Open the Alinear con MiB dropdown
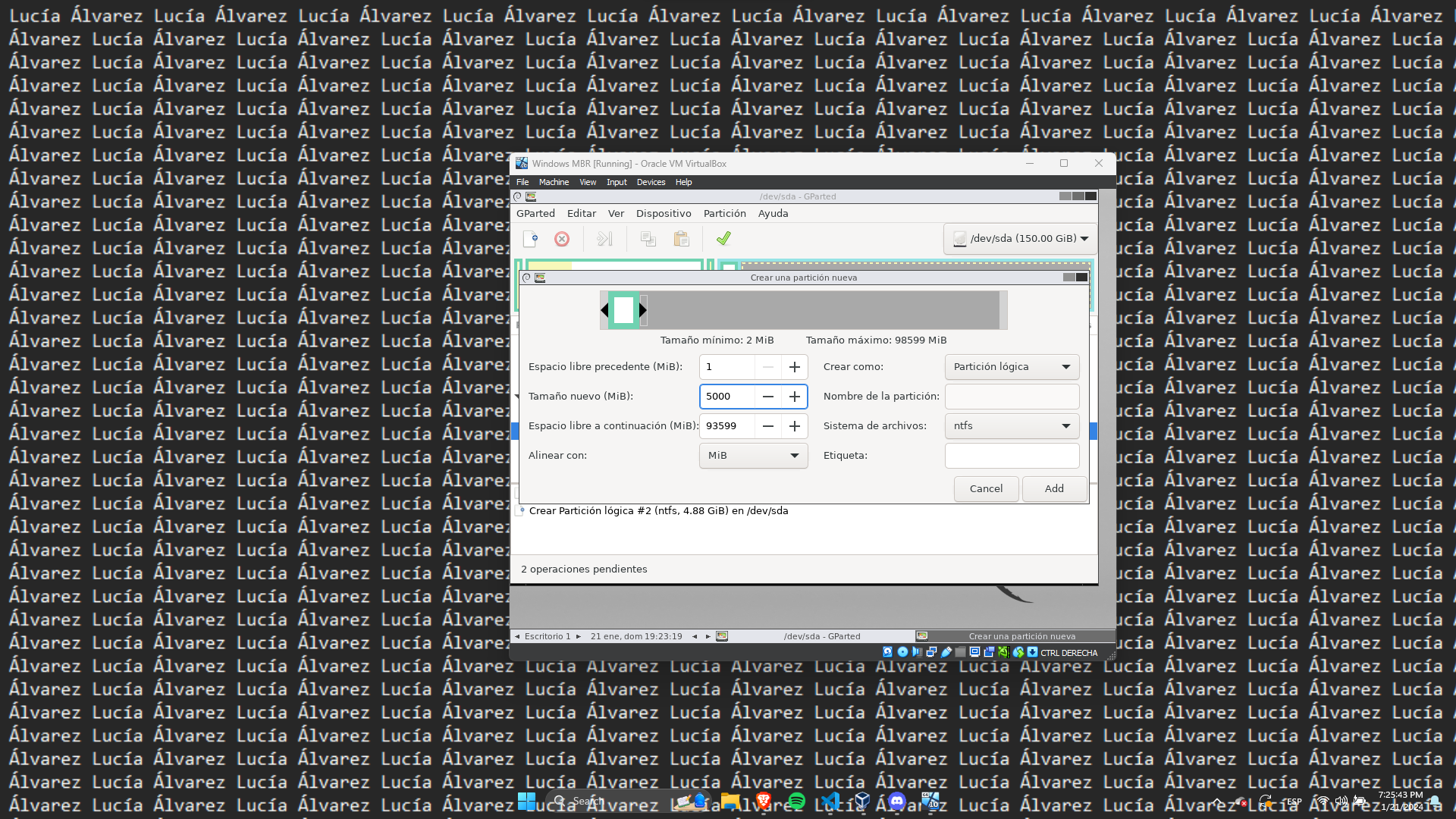 (753, 456)
